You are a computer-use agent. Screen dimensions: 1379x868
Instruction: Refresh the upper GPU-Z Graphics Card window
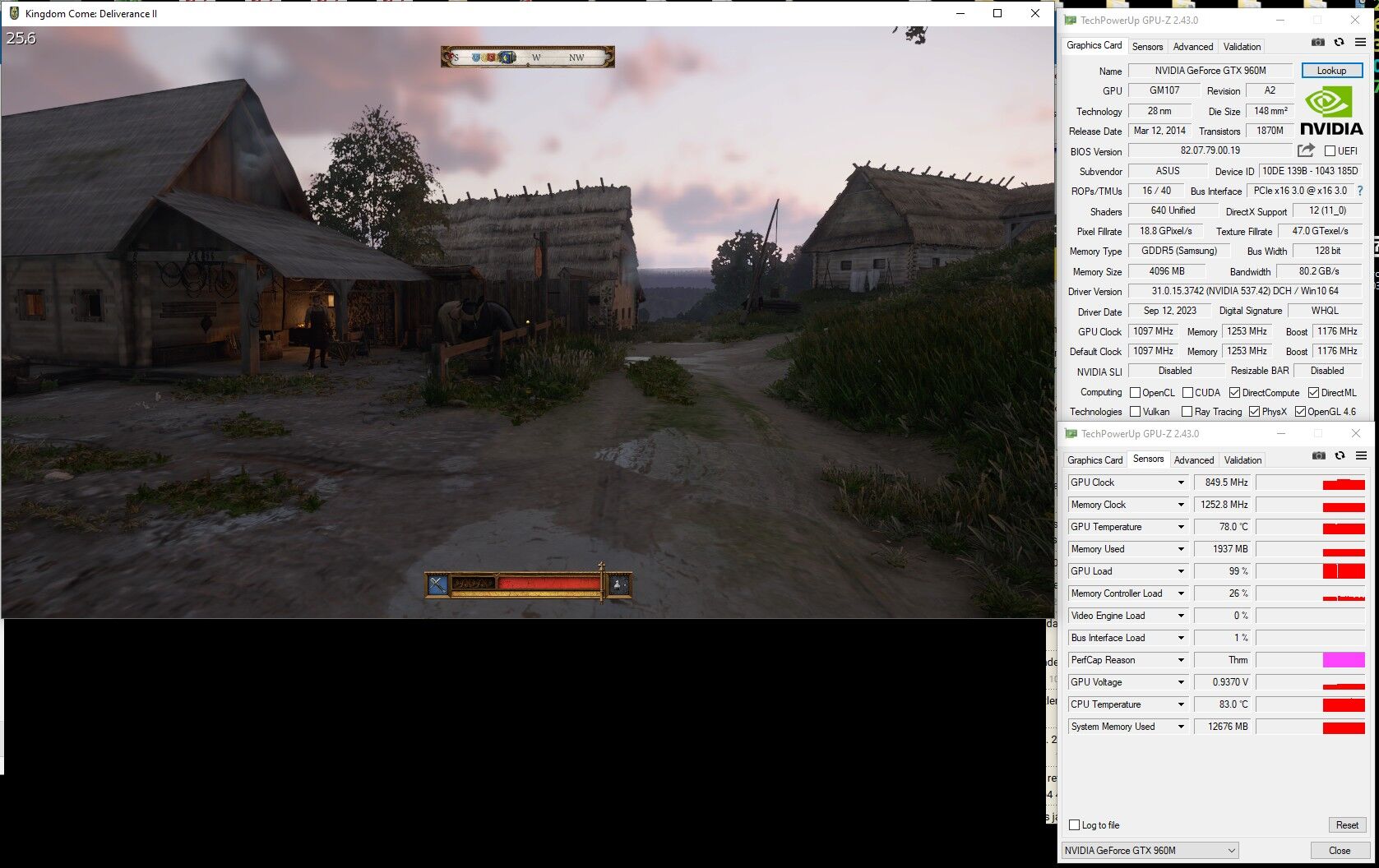click(1339, 43)
